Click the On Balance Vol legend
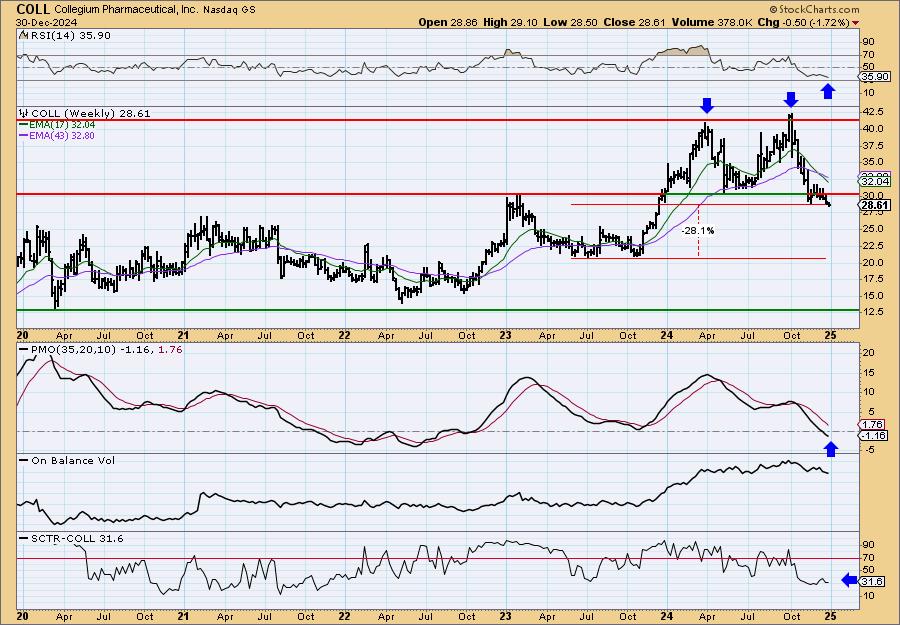This screenshot has height=625, width=900. (x=67, y=460)
